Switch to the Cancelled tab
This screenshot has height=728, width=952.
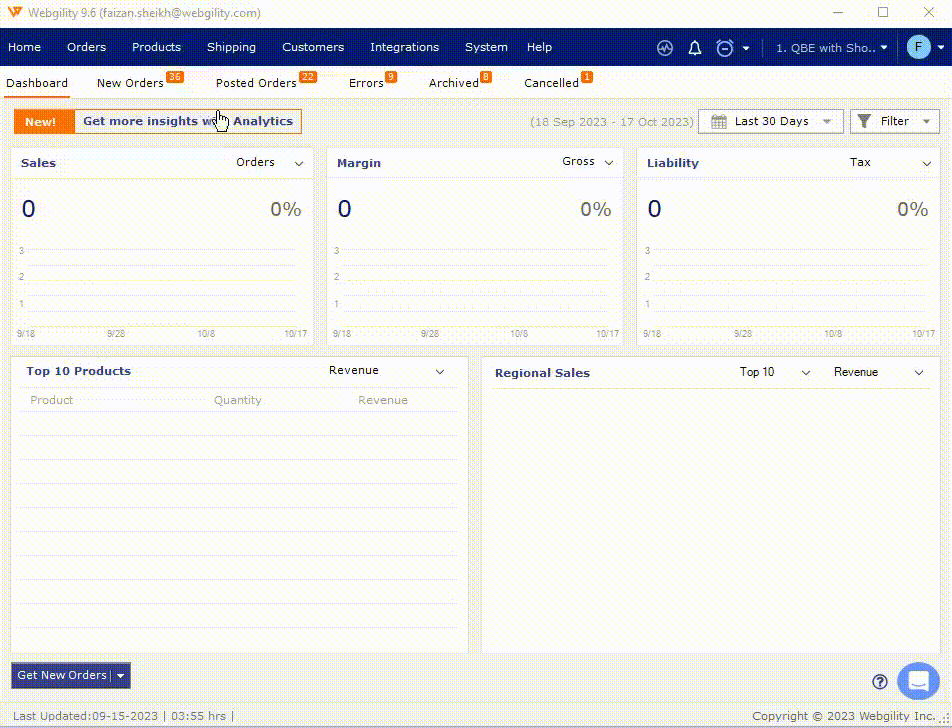pyautogui.click(x=551, y=83)
